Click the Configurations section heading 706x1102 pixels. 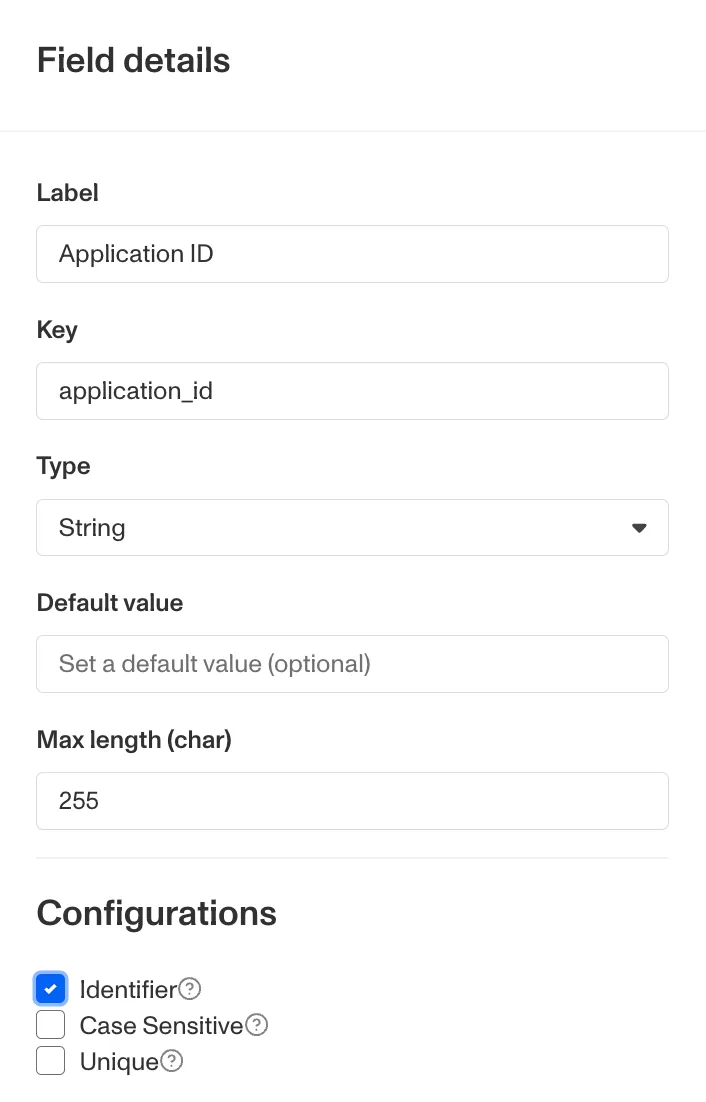156,913
